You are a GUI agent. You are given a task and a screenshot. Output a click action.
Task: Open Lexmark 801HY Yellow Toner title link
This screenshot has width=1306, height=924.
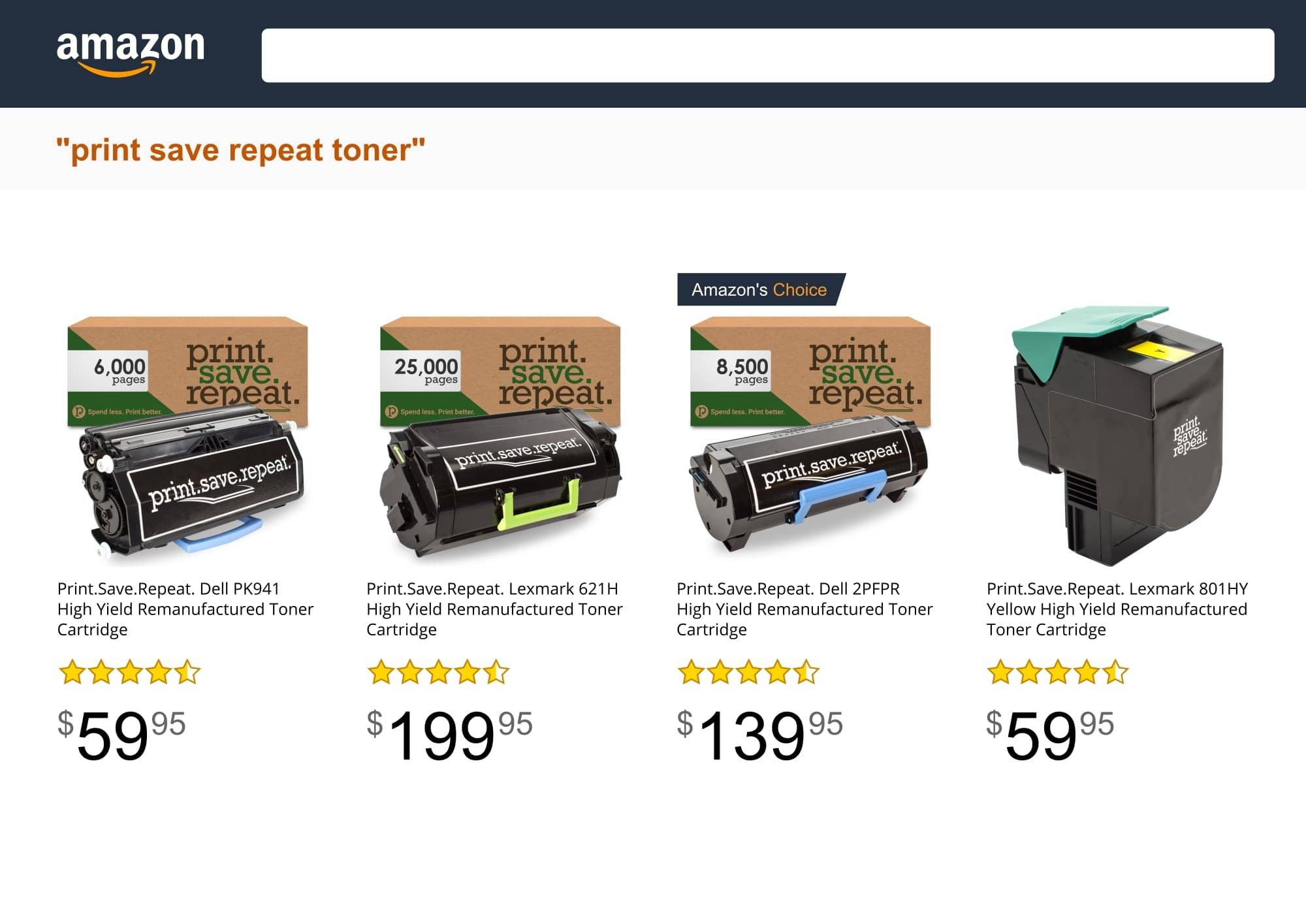(1117, 609)
